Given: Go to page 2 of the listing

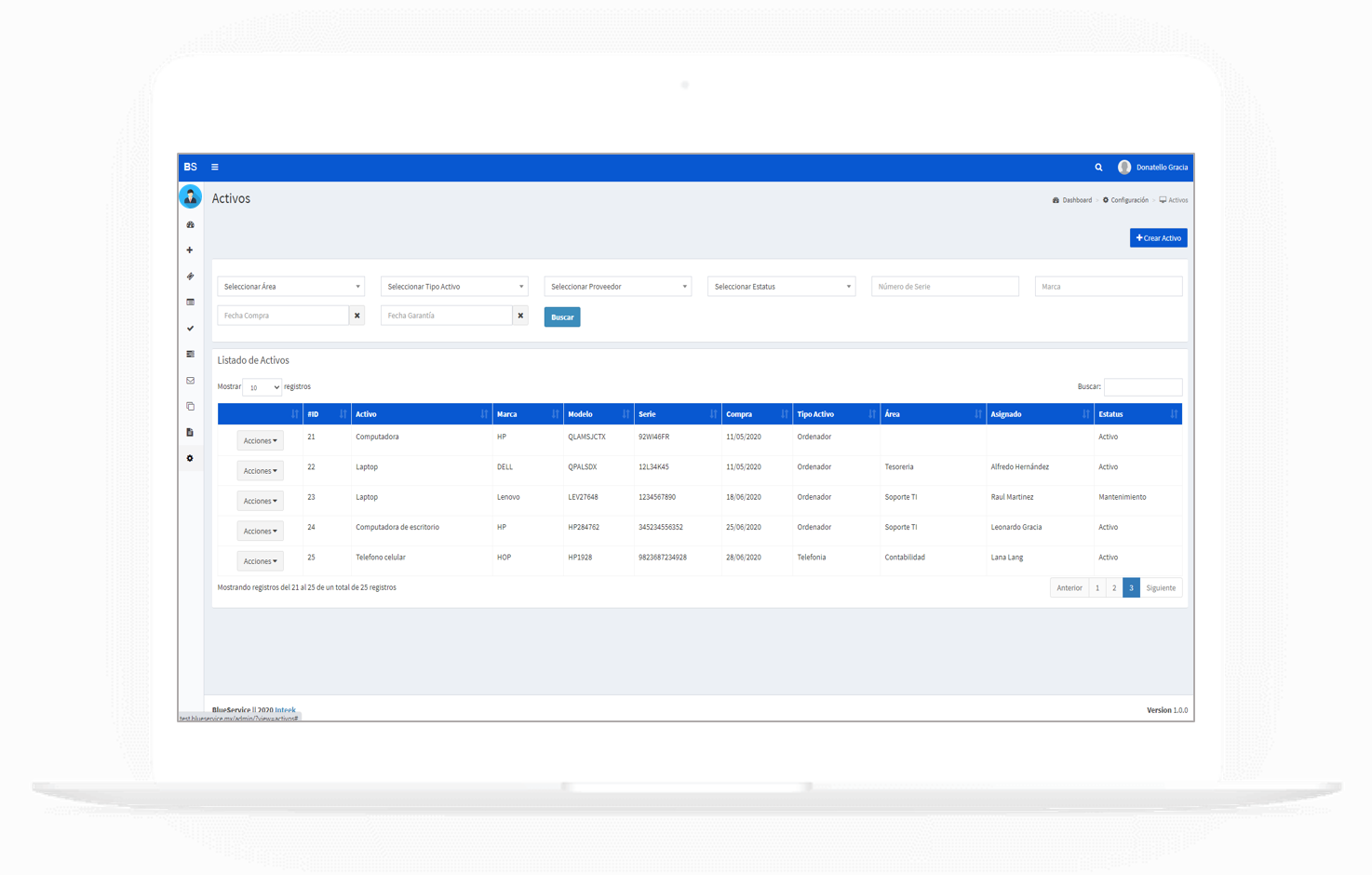Looking at the screenshot, I should (x=1114, y=588).
